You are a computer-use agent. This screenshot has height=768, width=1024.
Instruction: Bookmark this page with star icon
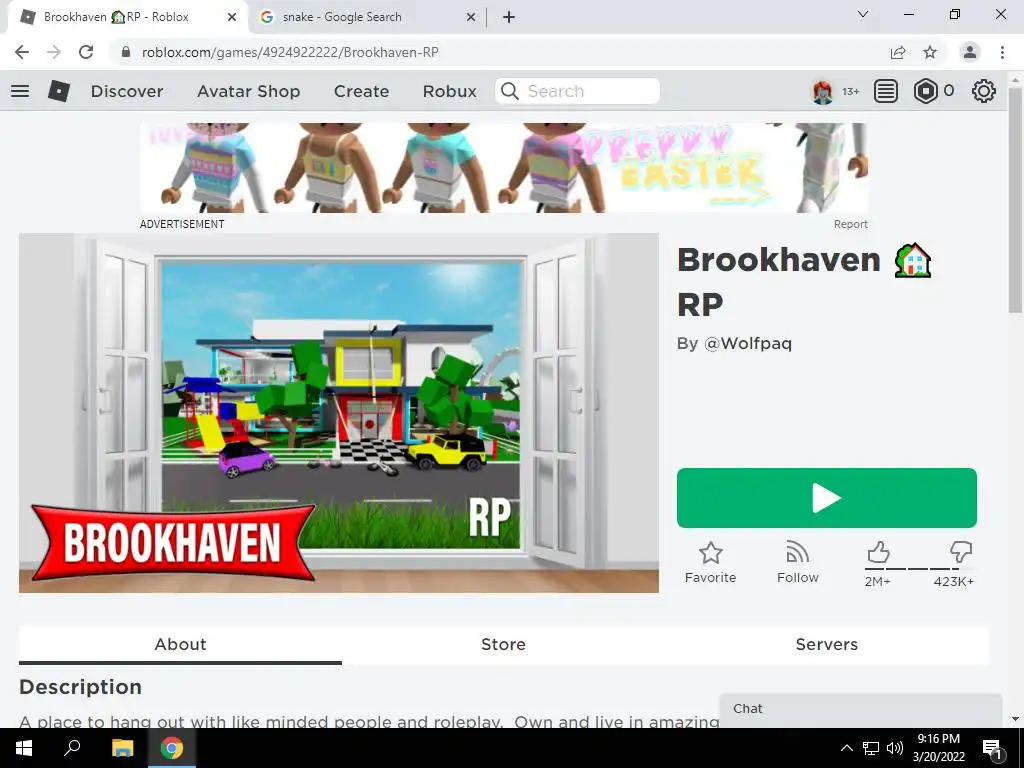coord(930,52)
